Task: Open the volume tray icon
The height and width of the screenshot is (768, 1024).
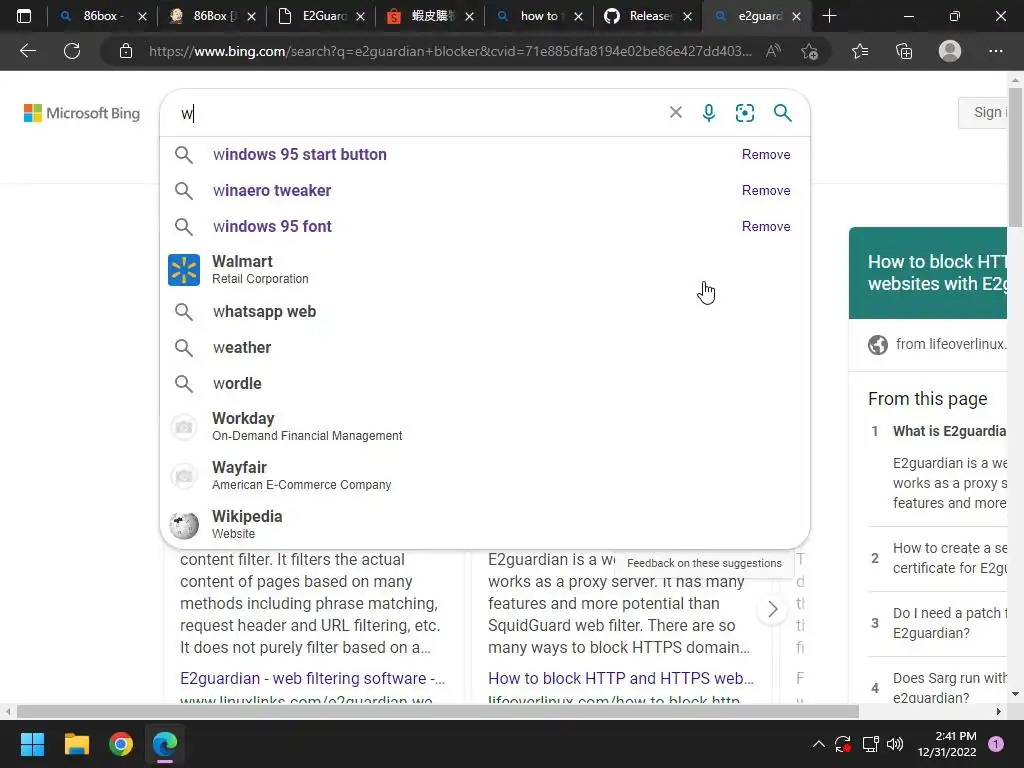Action: point(895,744)
